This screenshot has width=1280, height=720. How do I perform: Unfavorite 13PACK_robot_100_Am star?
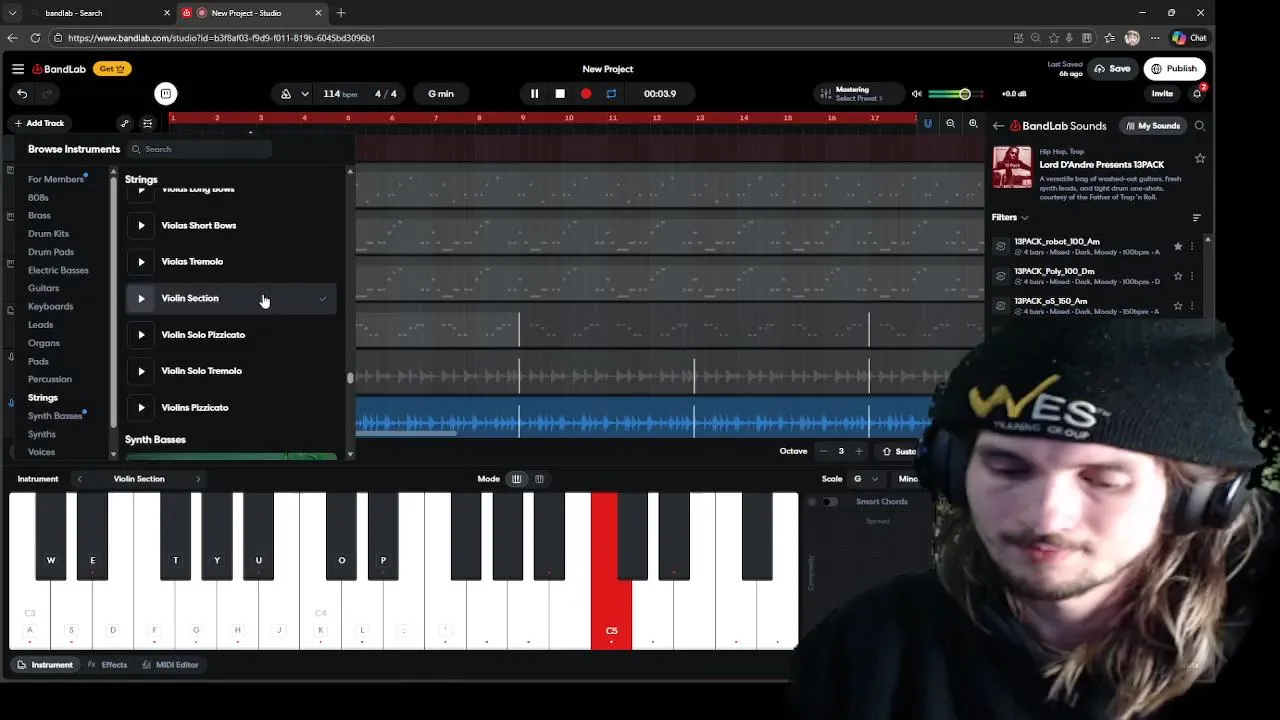click(x=1178, y=246)
